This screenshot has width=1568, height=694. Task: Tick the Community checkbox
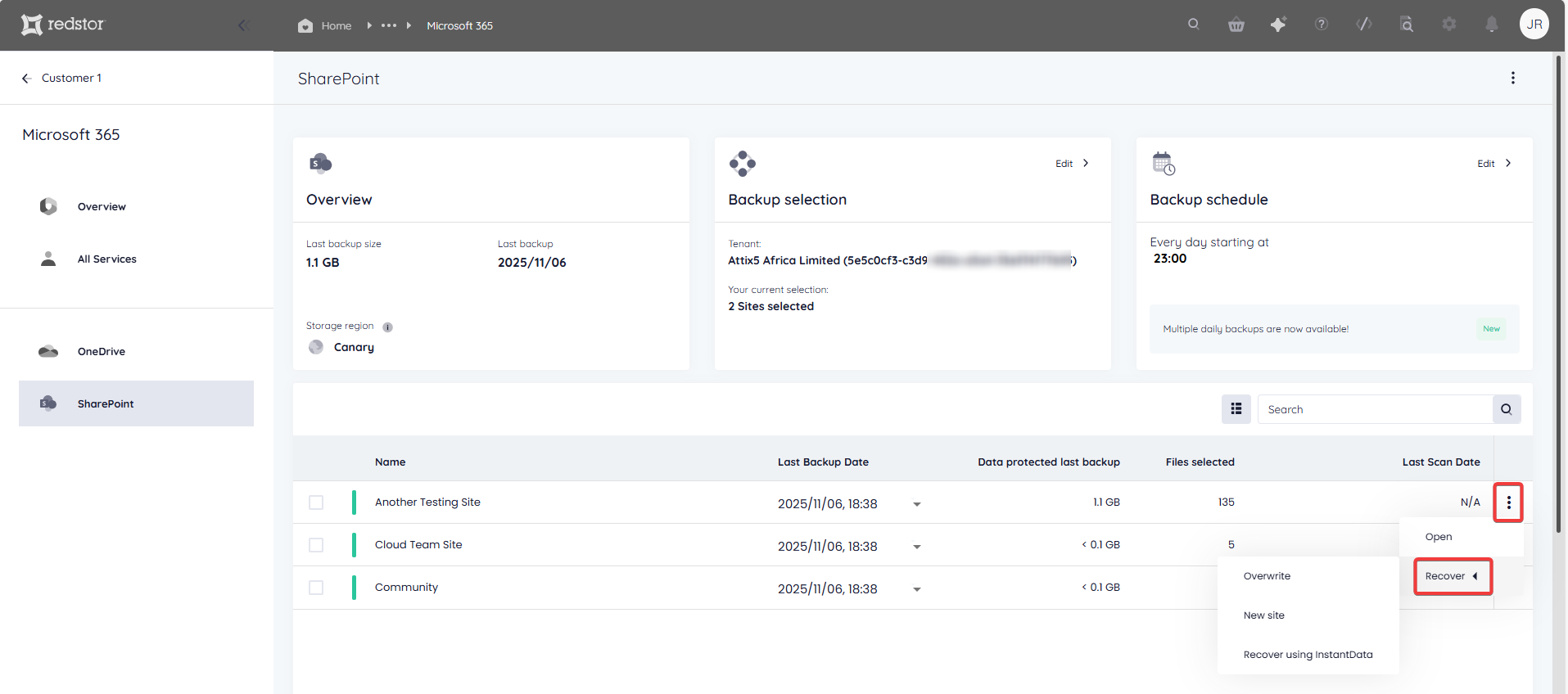[x=316, y=588]
